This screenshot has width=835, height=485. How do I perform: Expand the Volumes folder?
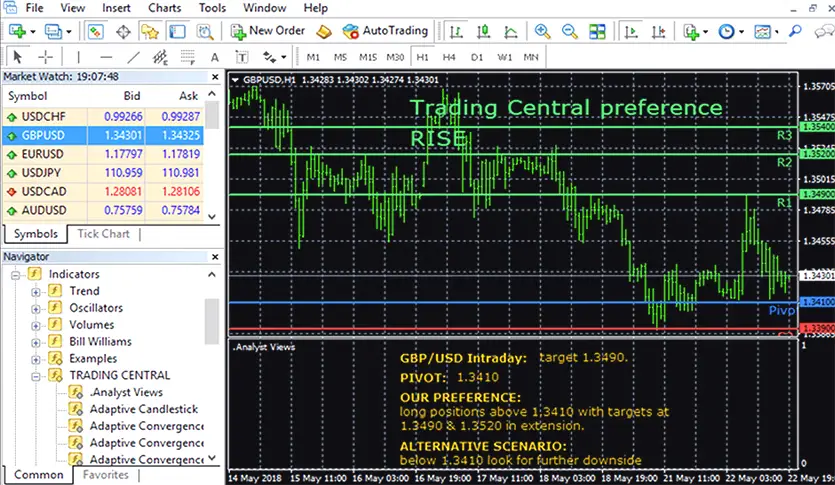(36, 325)
